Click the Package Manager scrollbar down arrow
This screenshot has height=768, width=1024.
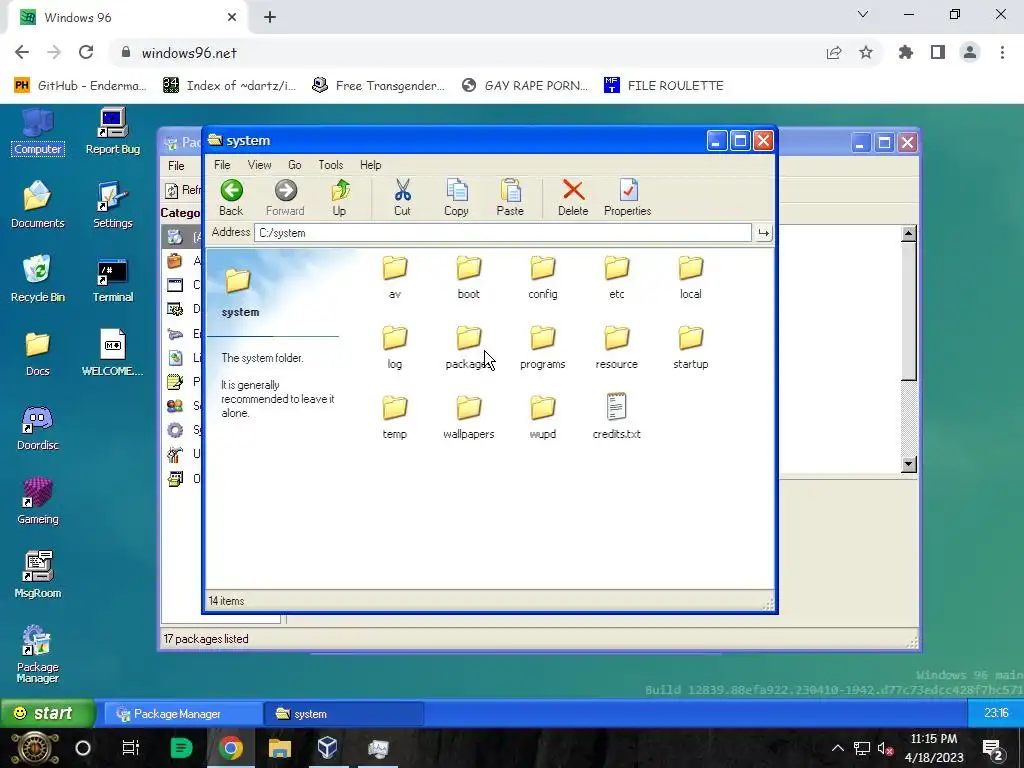tap(908, 464)
